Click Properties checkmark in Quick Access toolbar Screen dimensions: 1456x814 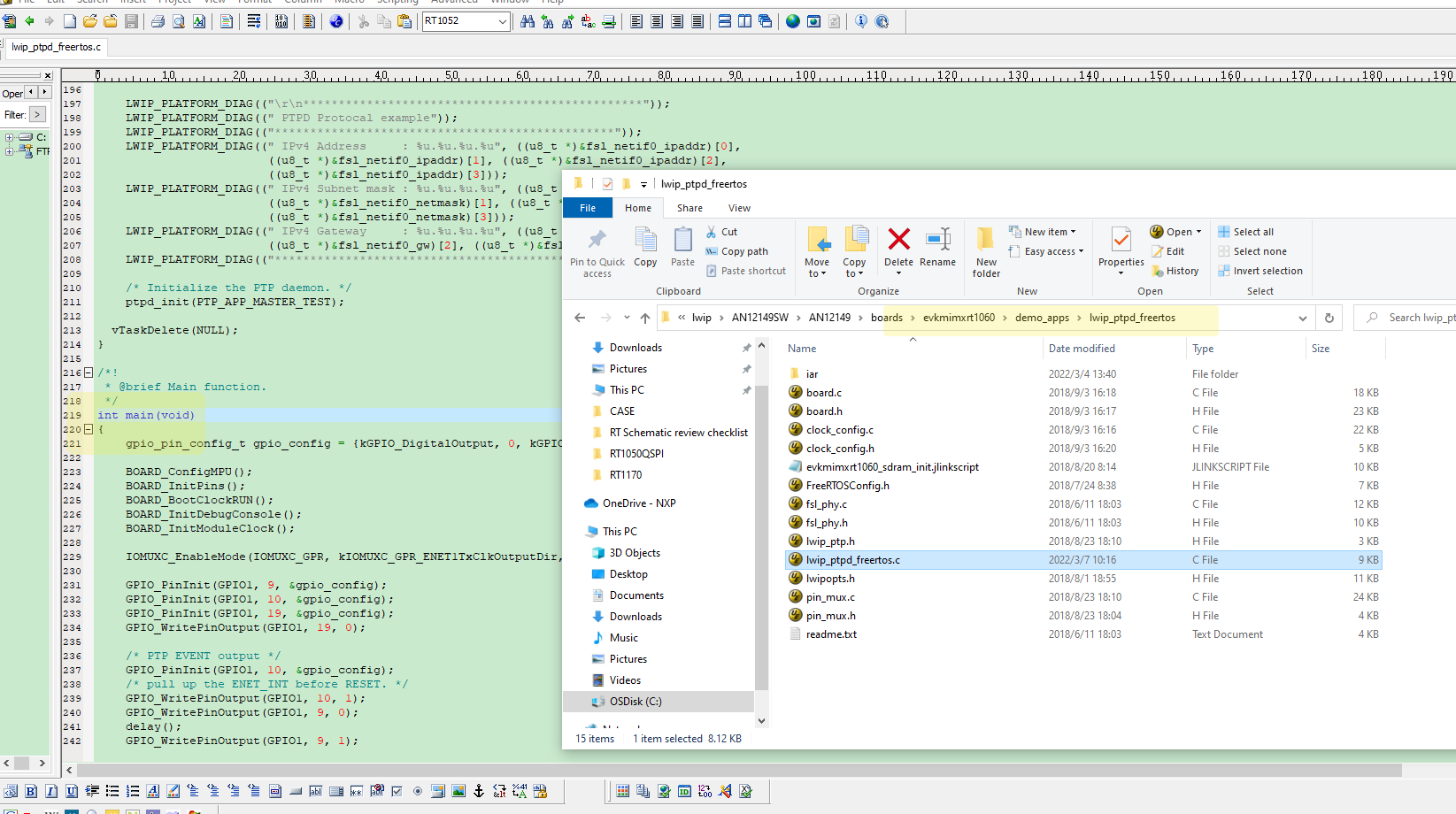click(607, 184)
